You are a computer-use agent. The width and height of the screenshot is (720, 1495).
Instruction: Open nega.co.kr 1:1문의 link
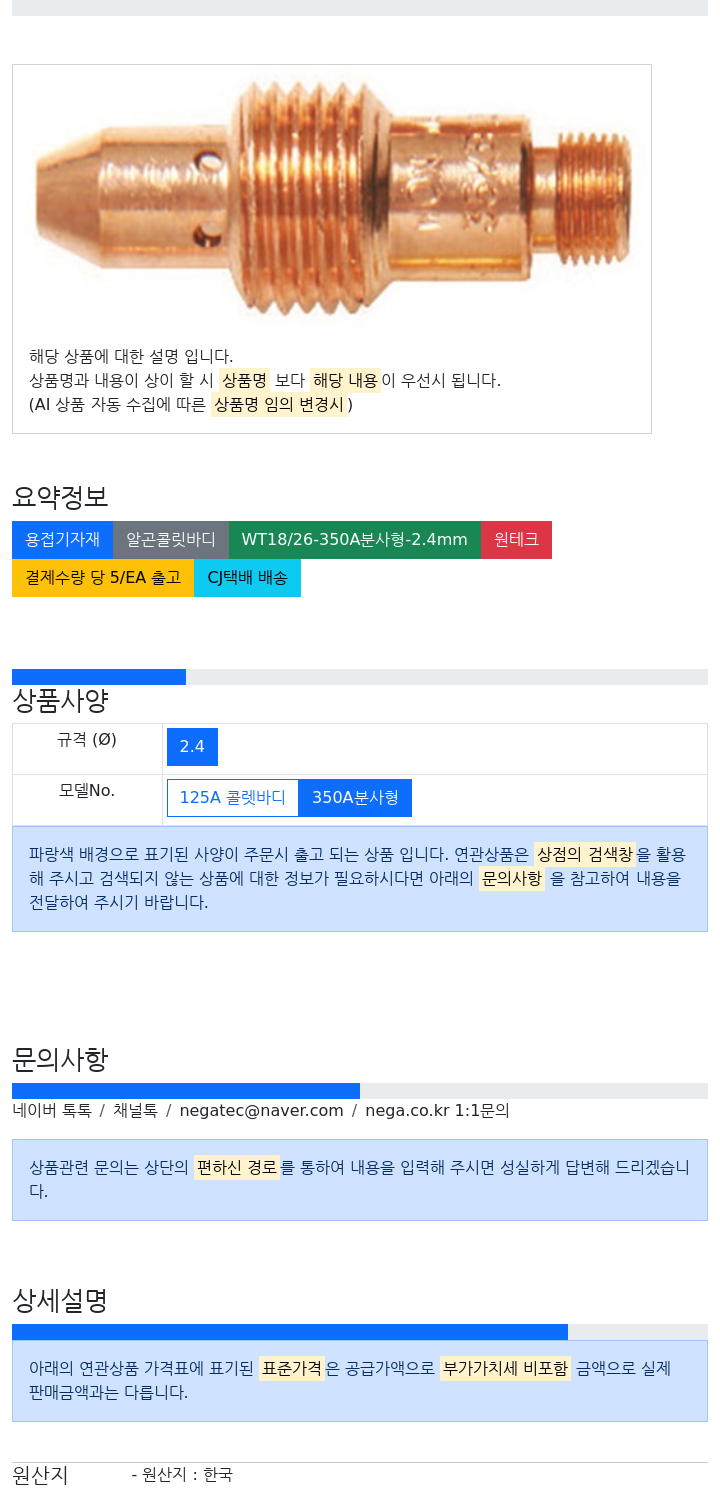point(437,1110)
